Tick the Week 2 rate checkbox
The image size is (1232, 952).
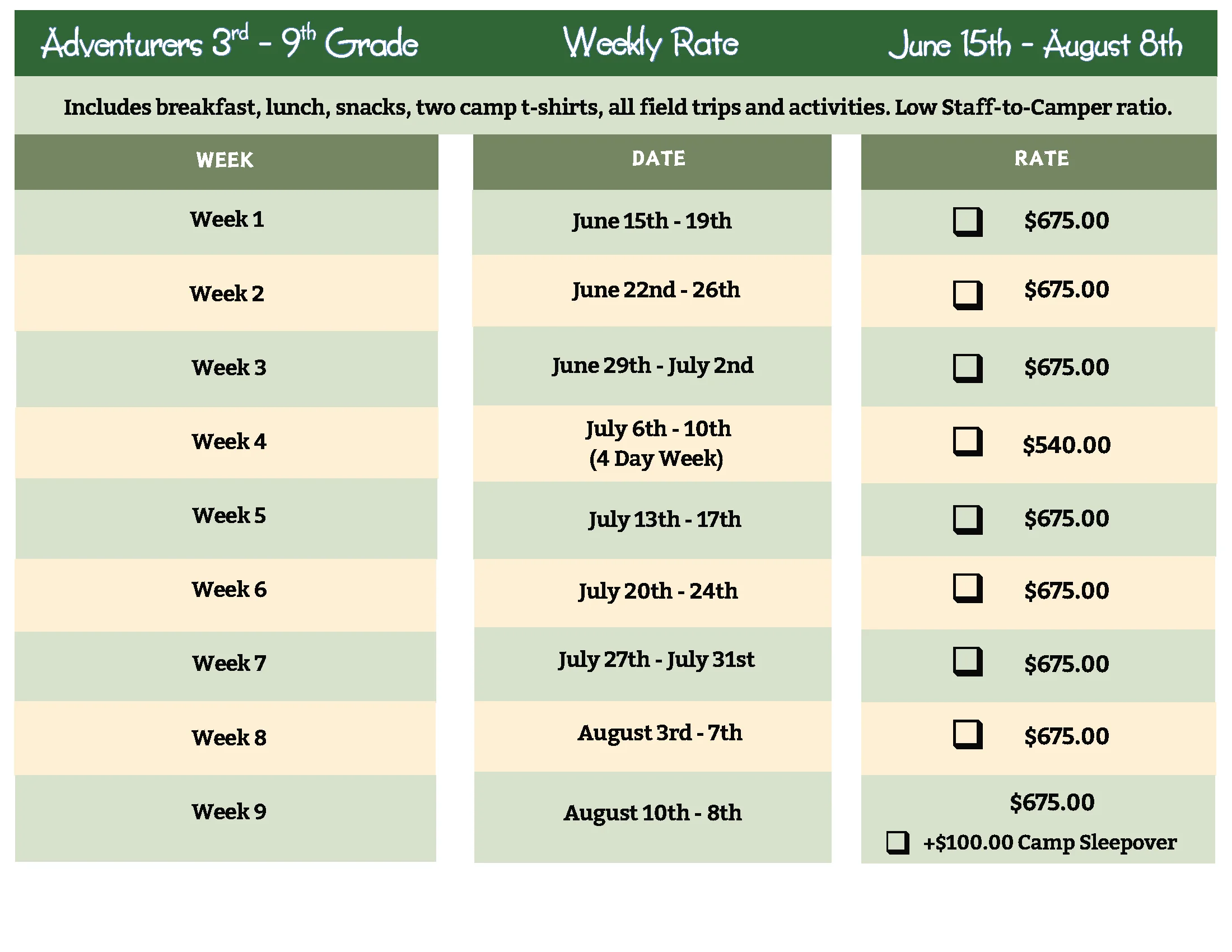[x=967, y=295]
